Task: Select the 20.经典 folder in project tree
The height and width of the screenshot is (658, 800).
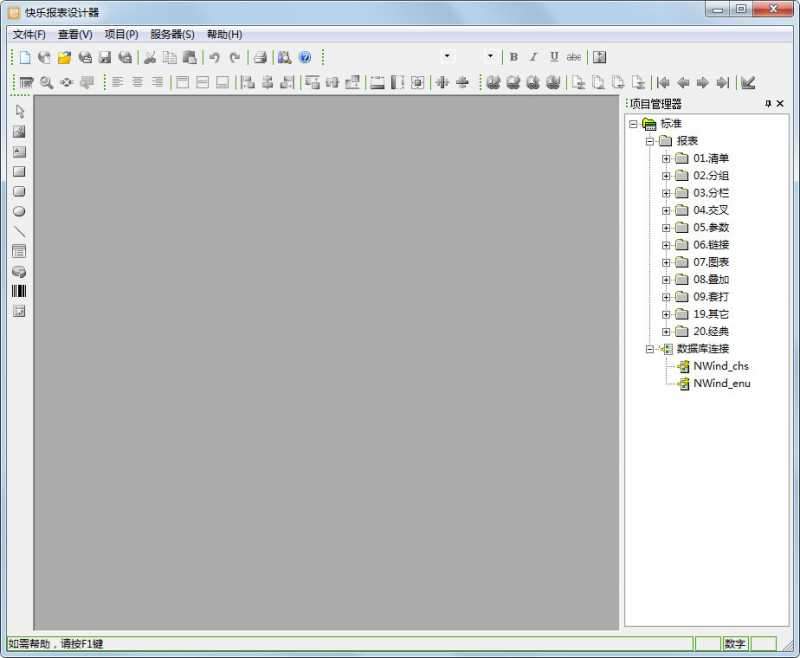Action: click(x=710, y=331)
